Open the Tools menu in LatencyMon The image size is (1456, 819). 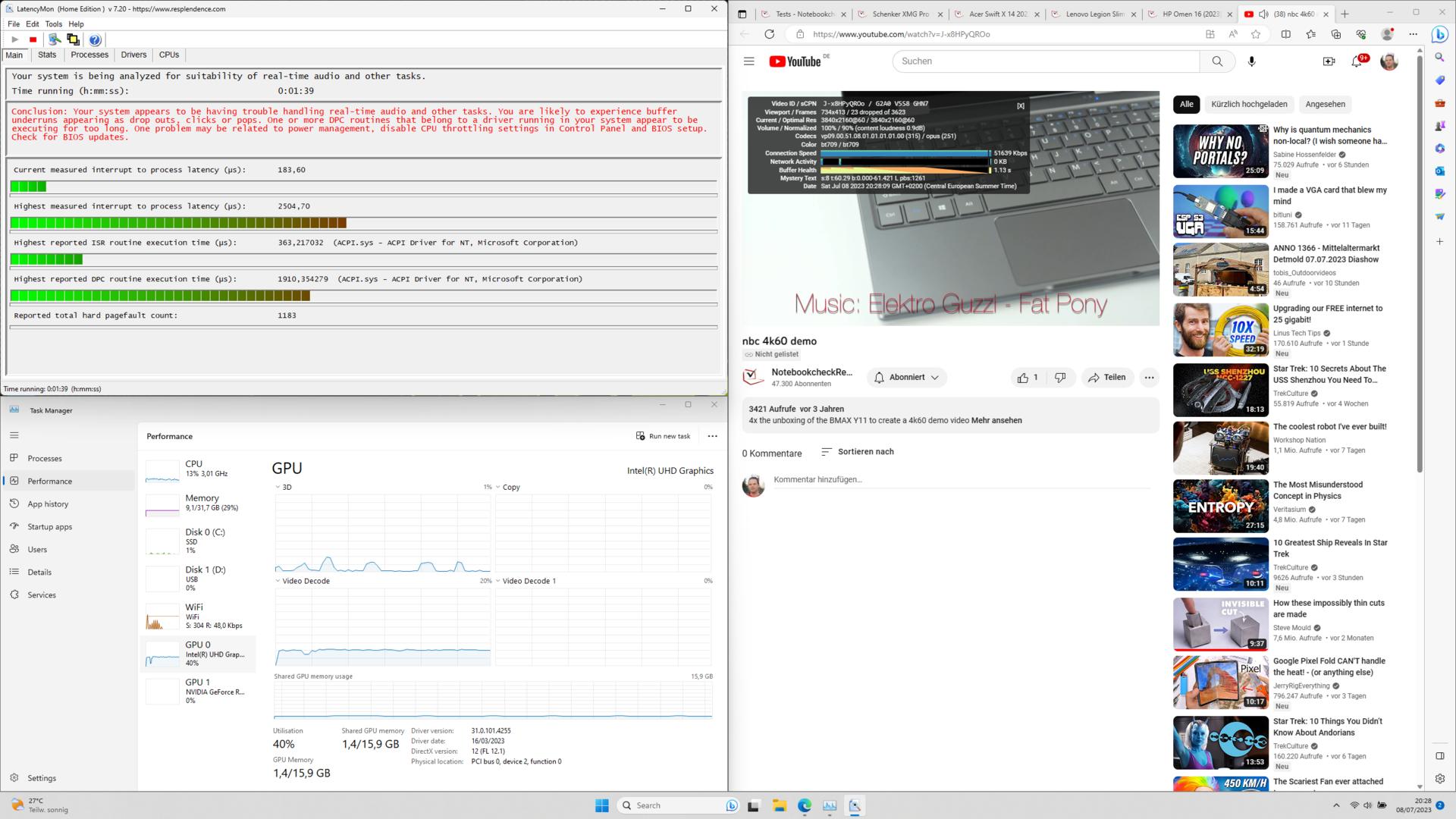click(53, 24)
